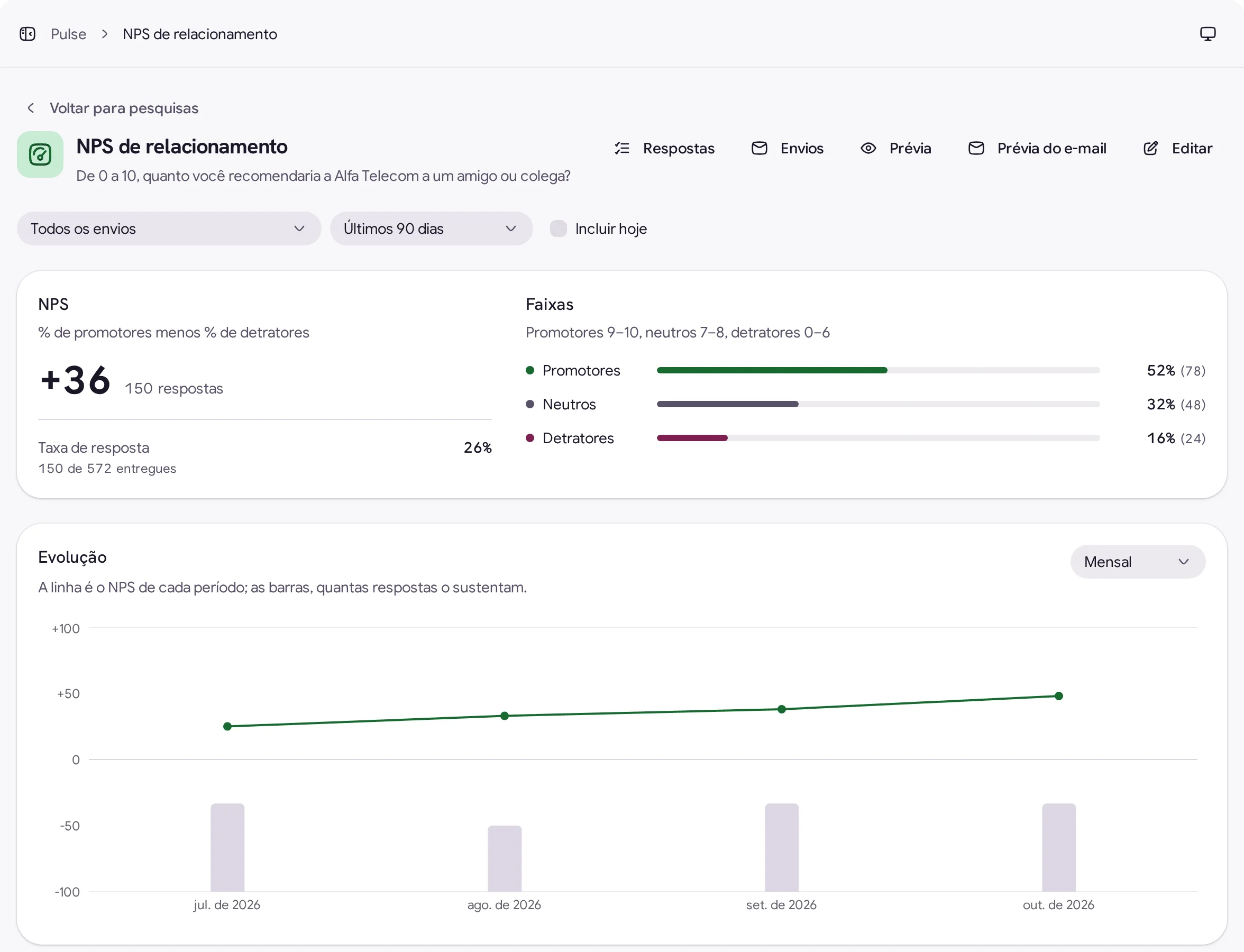The image size is (1244, 952).
Task: Click the Faixas section heading
Action: tap(550, 304)
